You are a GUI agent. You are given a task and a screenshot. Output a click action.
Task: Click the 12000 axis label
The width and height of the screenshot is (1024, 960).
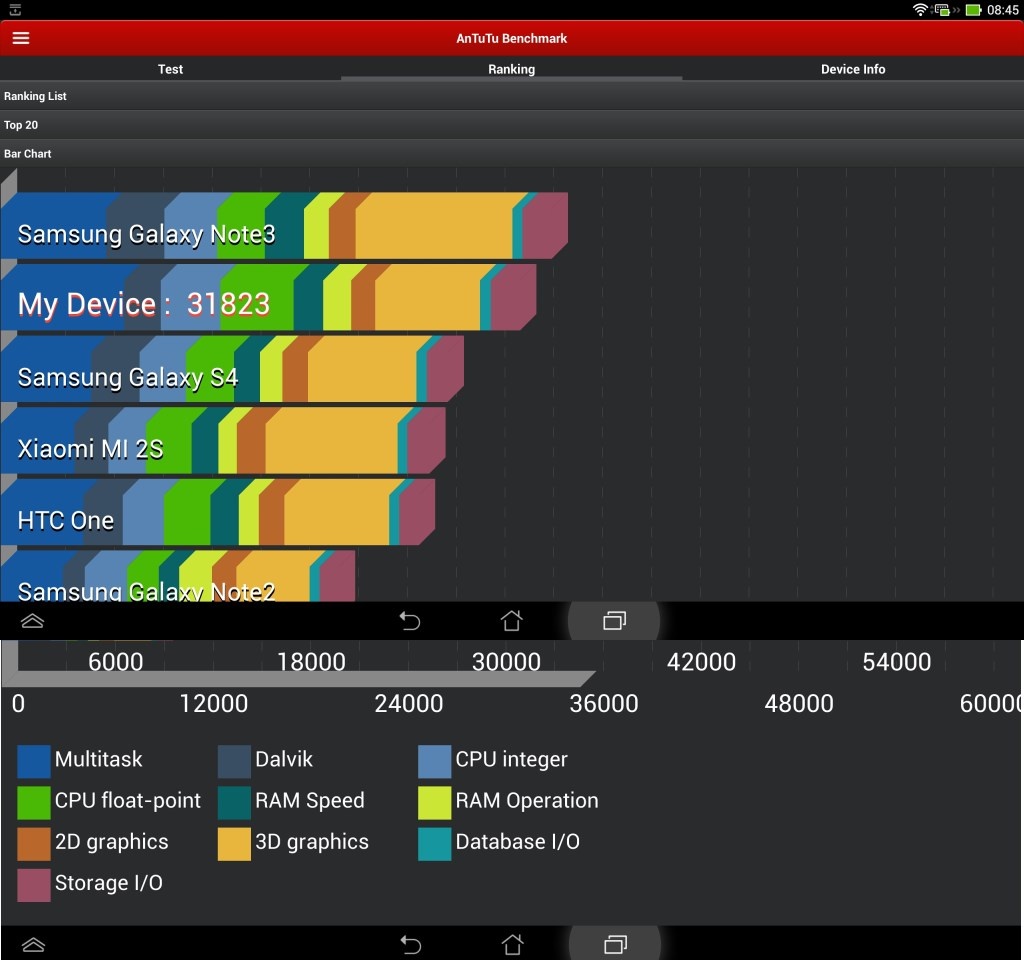tap(214, 704)
